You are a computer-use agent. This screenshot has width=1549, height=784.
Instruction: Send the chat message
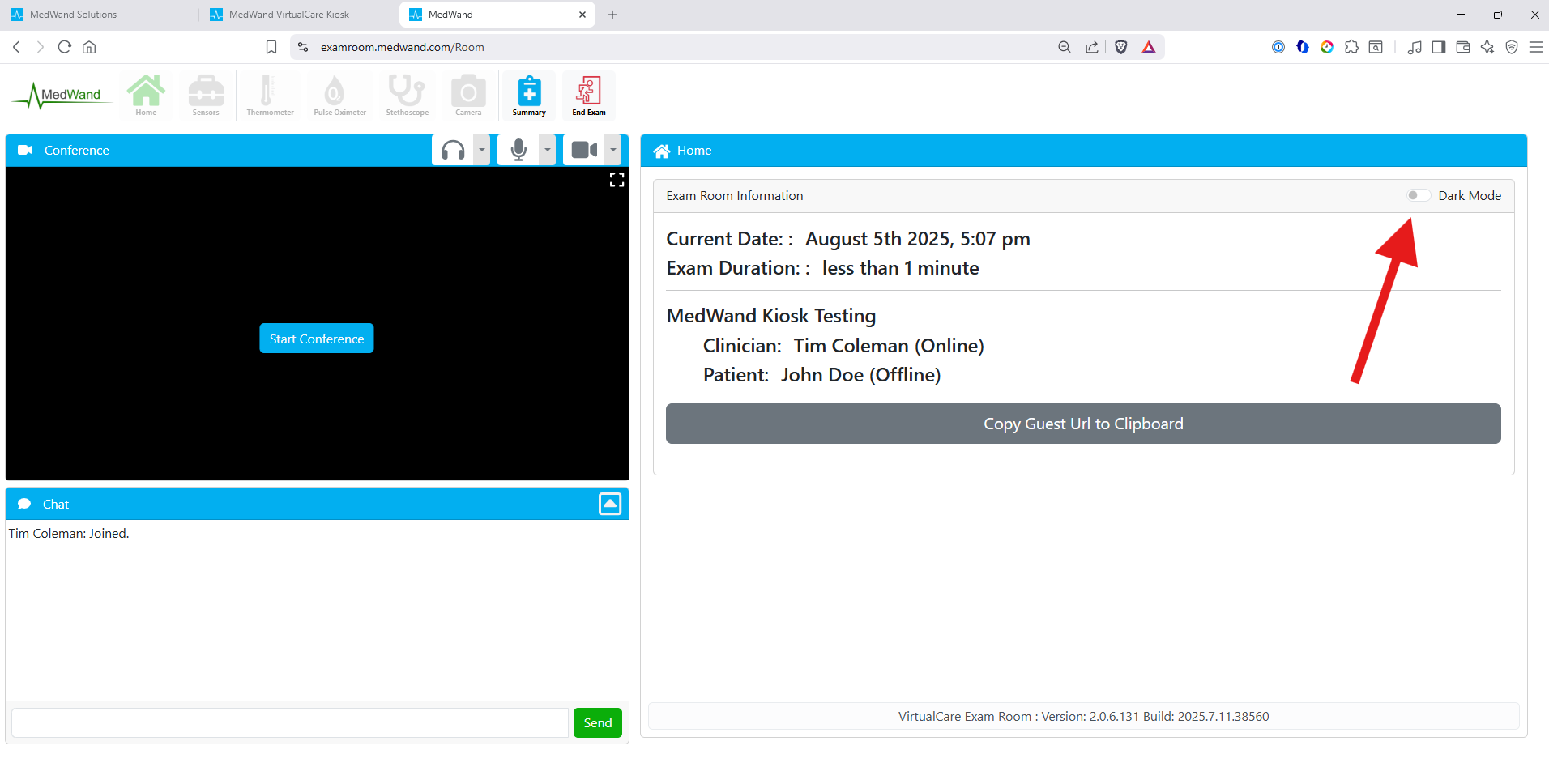[x=598, y=723]
